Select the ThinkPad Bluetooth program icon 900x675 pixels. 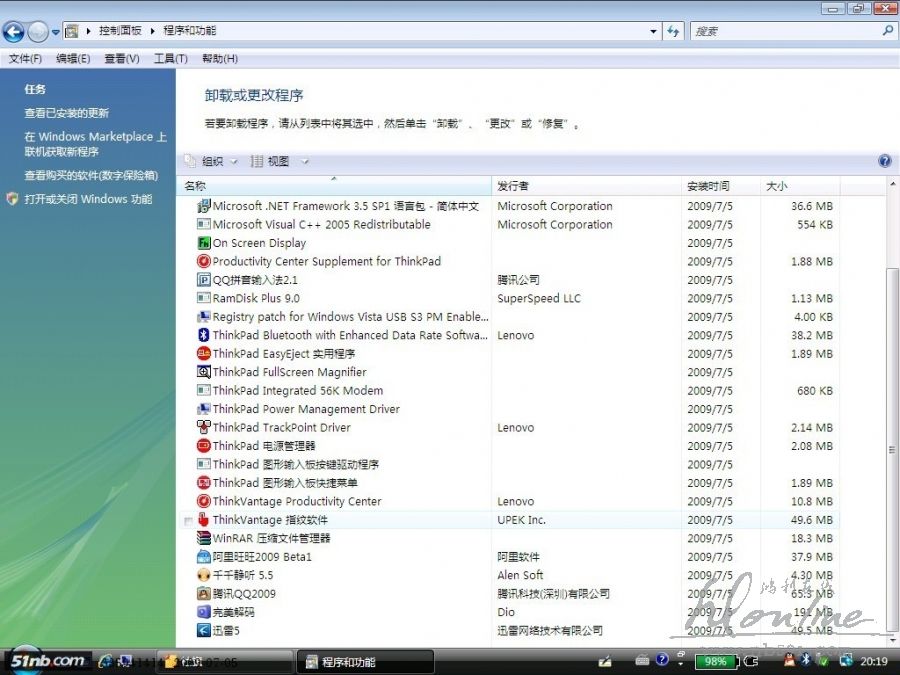[x=204, y=335]
